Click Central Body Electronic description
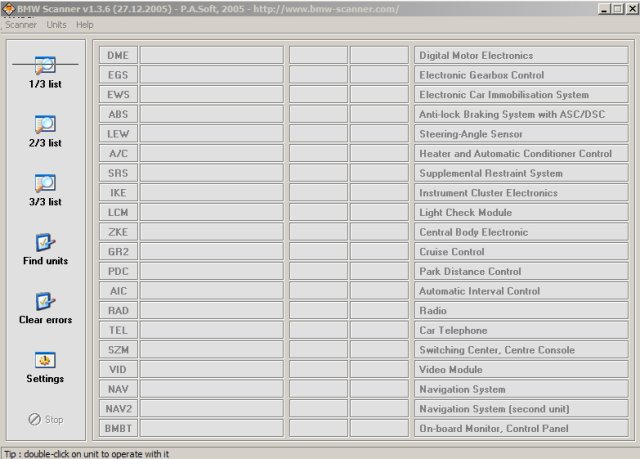 click(521, 232)
